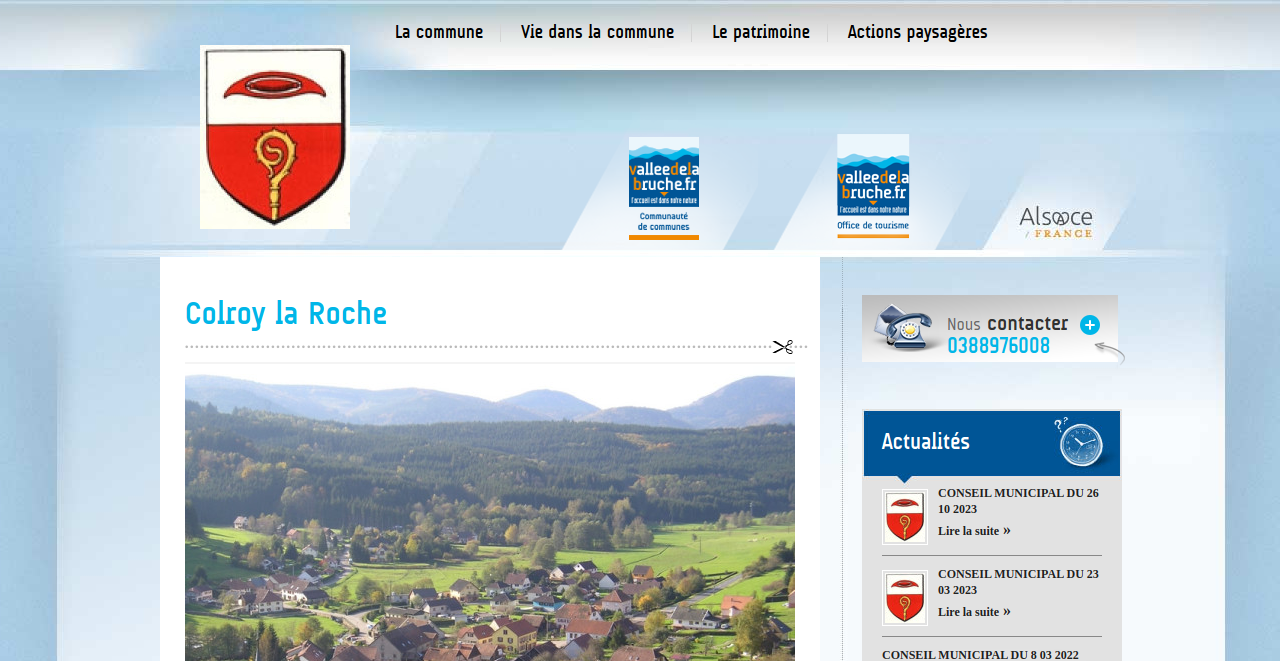Click Nous contacter link
Screen dimensions: 1280x661
tap(1007, 324)
